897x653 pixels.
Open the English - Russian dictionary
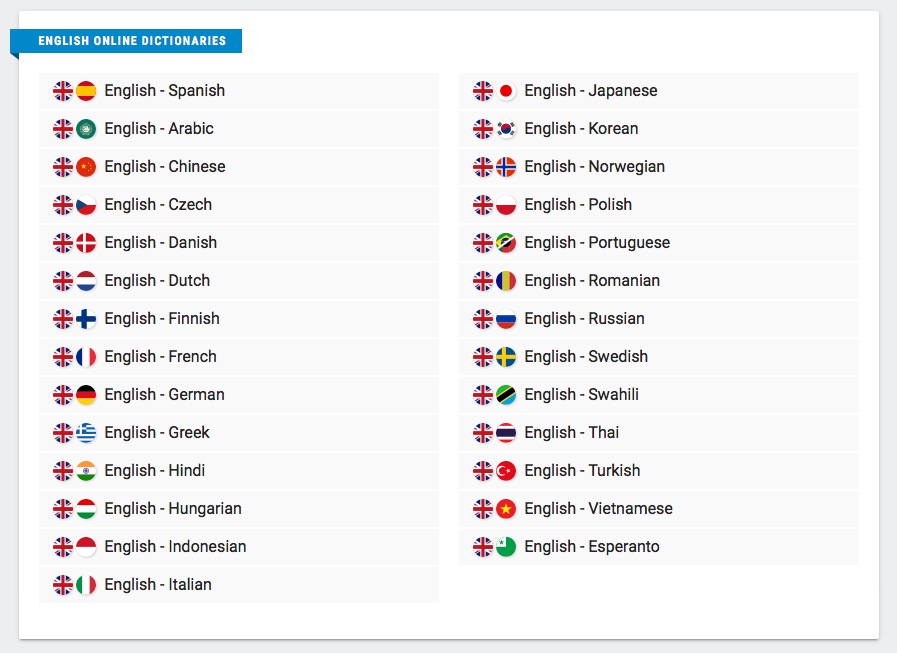tap(584, 319)
